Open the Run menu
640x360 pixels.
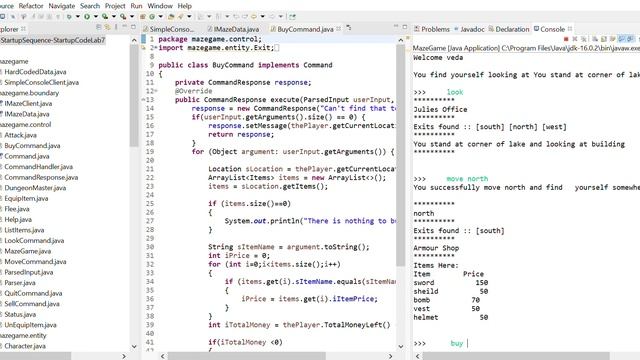pyautogui.click(x=136, y=6)
